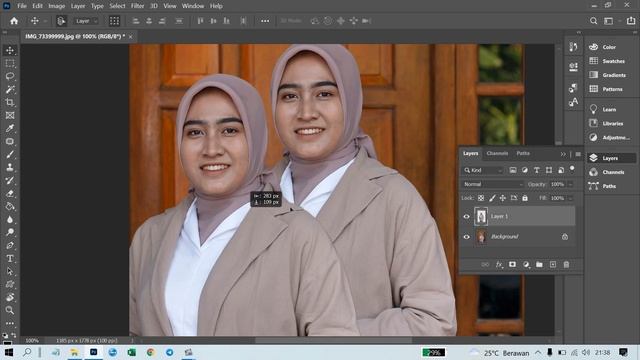Select the Magic Wand tool
Image resolution: width=640 pixels, height=360 pixels.
click(10, 89)
